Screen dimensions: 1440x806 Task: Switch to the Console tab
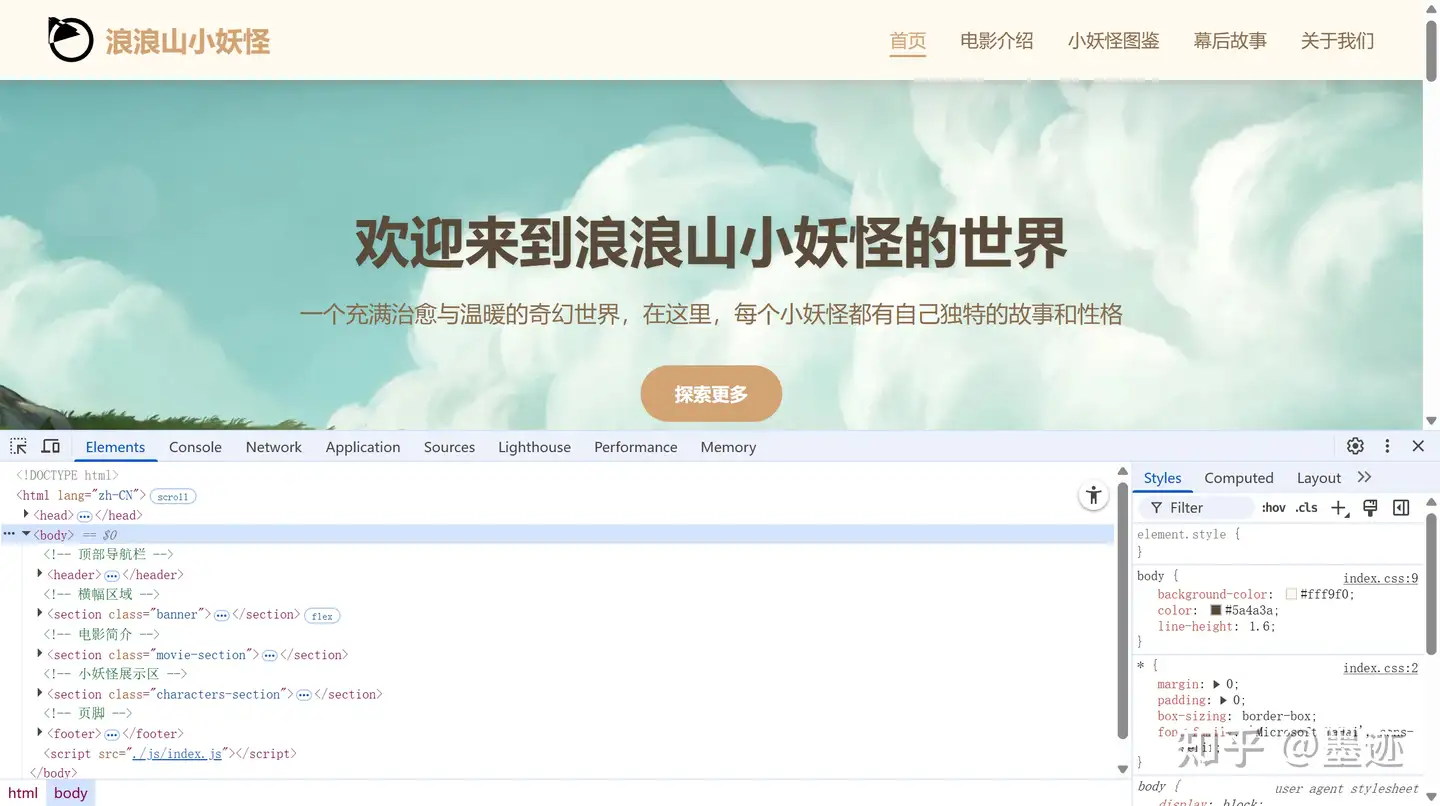tap(195, 447)
